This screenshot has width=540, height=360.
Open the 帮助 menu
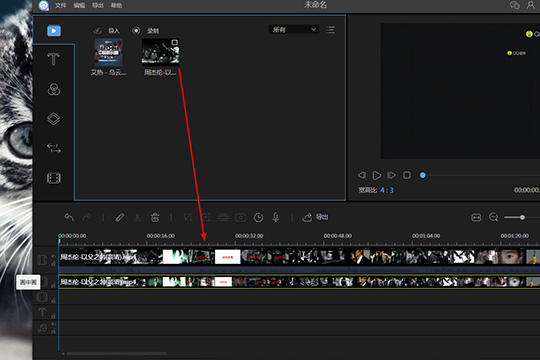[116, 6]
